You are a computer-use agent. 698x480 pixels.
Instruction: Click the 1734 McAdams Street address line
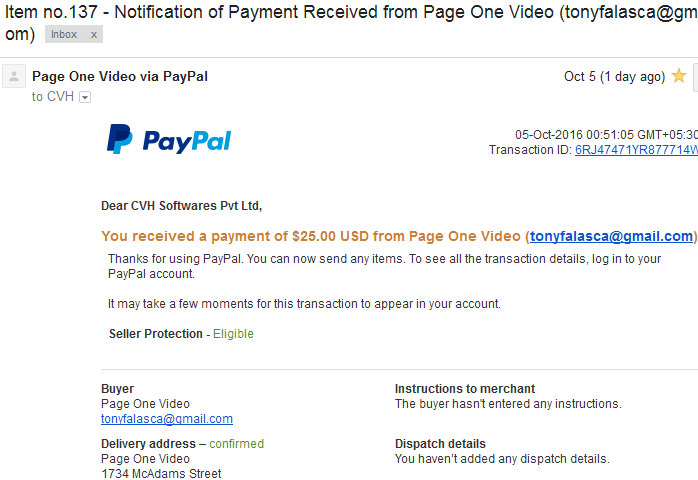(x=161, y=473)
